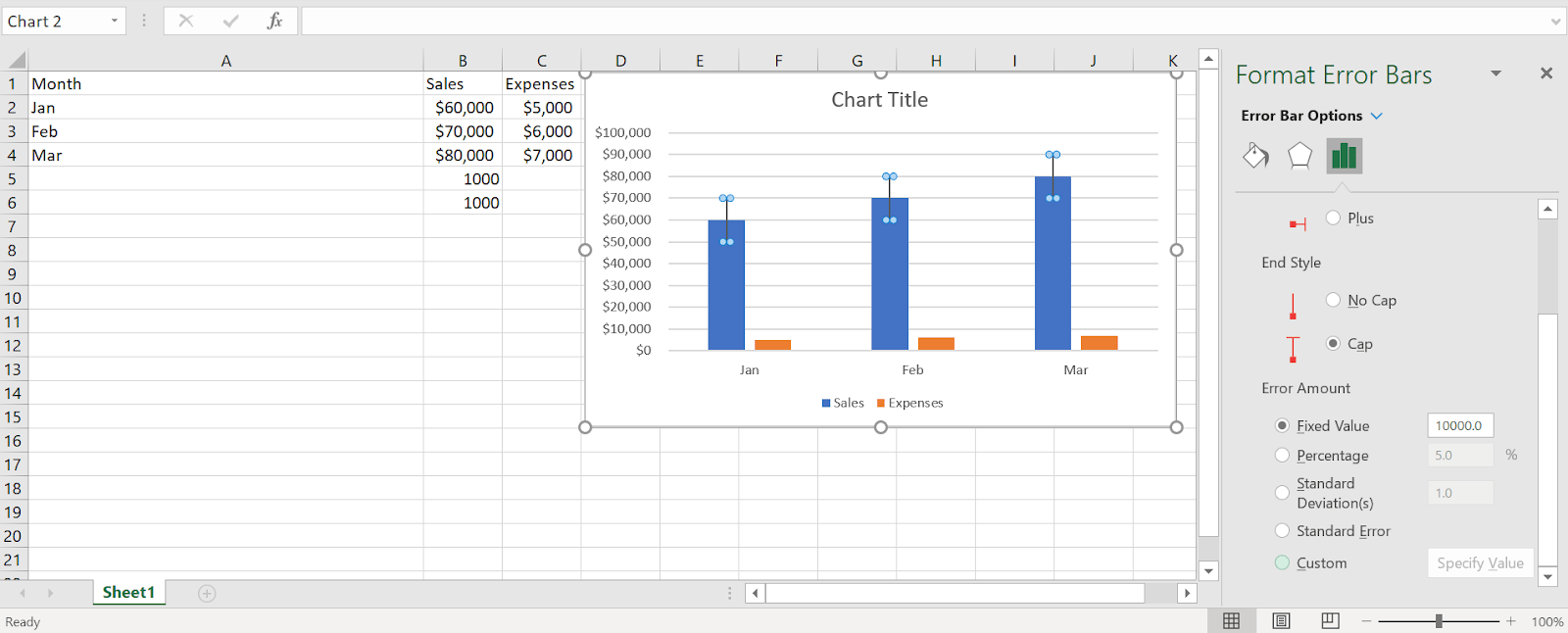Screen dimensions: 1568x633
Task: Click the Month header cell
Action: (225, 83)
